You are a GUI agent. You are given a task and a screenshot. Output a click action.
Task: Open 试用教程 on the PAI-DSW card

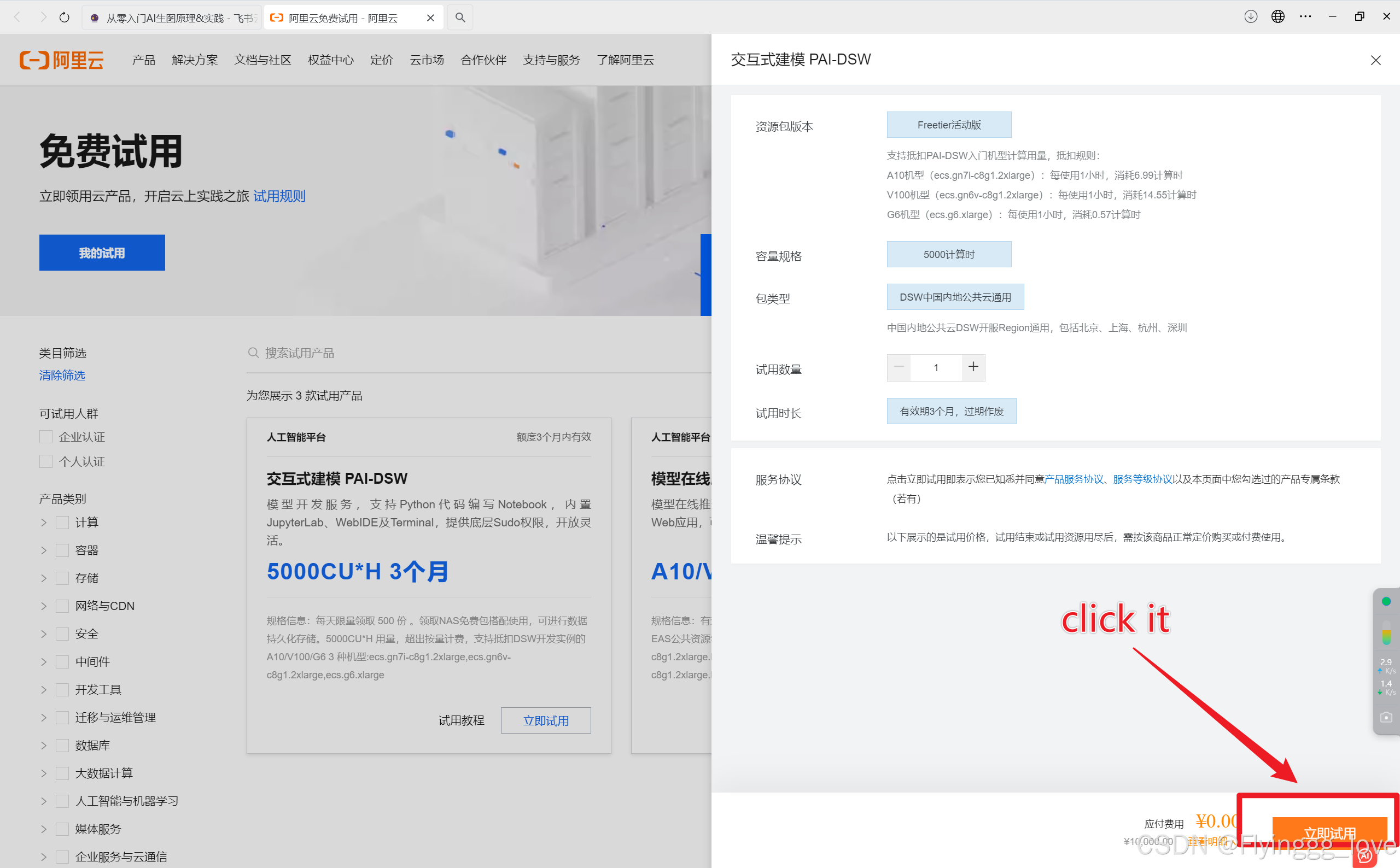(x=461, y=720)
